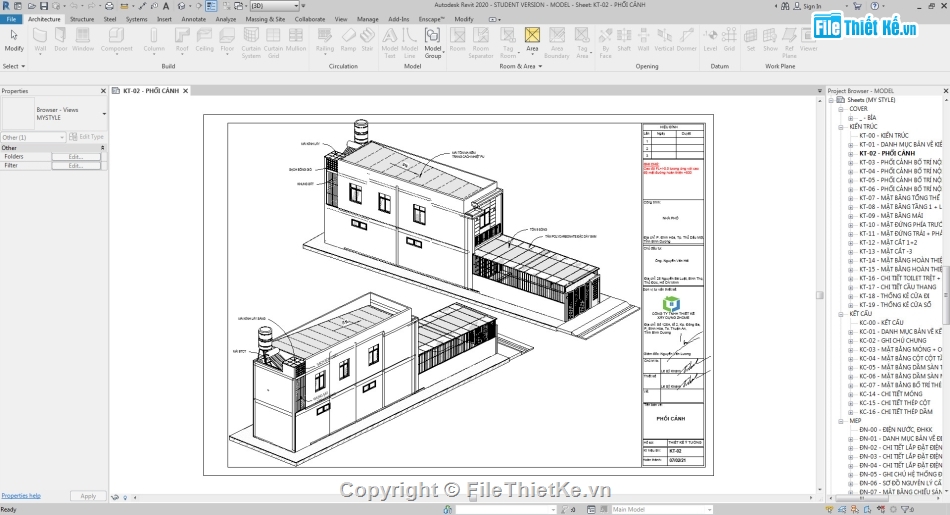
Task: Pick the Door tool
Action: click(61, 40)
